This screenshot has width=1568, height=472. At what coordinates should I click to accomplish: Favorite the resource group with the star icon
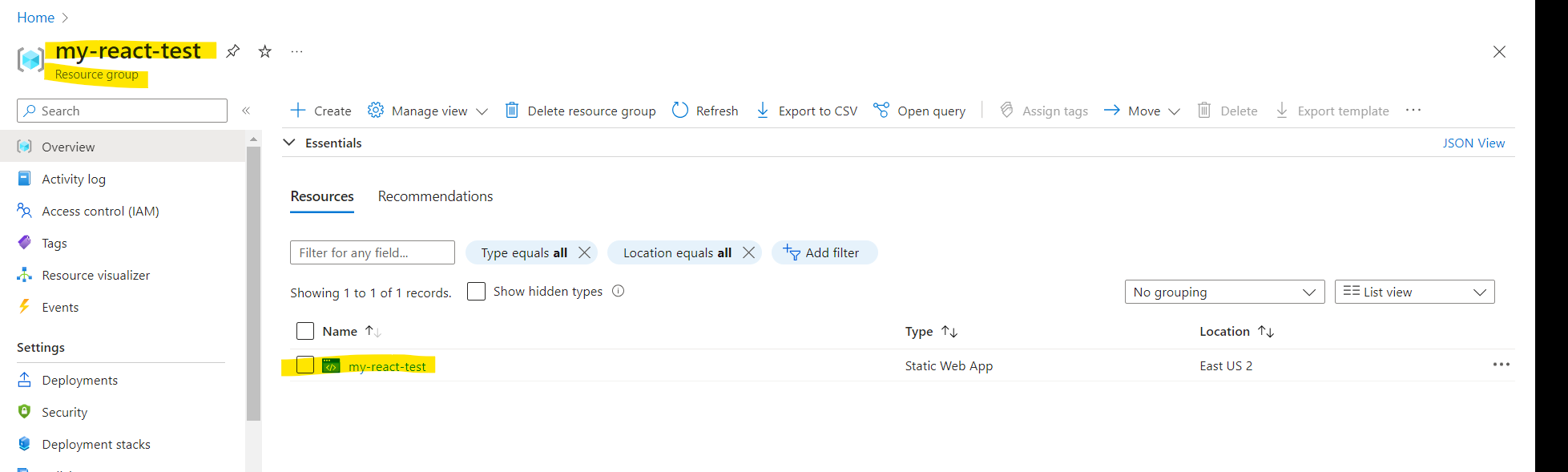click(x=264, y=51)
